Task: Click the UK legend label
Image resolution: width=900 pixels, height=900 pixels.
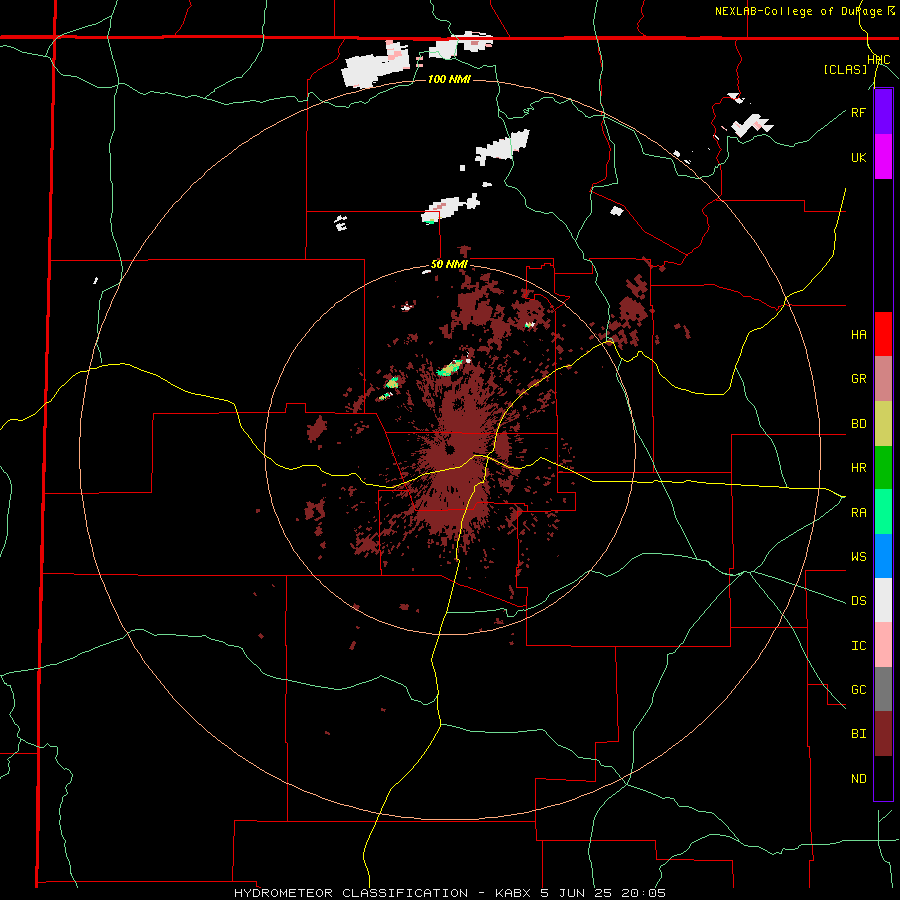Action: [858, 157]
